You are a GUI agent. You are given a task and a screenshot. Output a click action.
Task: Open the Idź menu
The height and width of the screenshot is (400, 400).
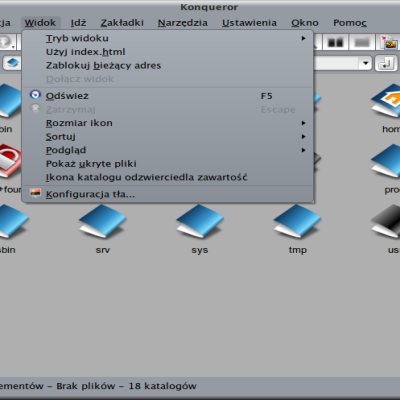tap(78, 23)
